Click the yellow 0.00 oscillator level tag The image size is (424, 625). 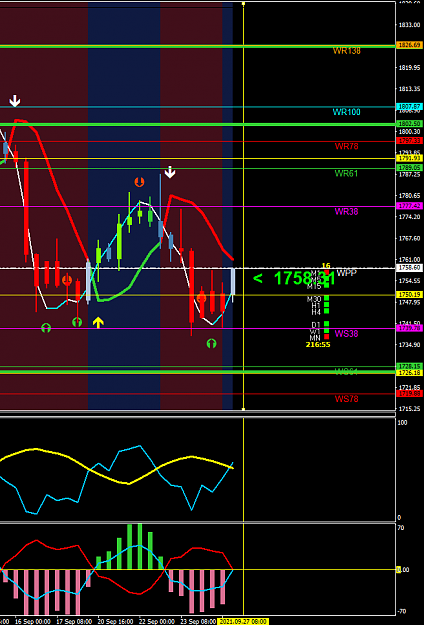[x=402, y=570]
